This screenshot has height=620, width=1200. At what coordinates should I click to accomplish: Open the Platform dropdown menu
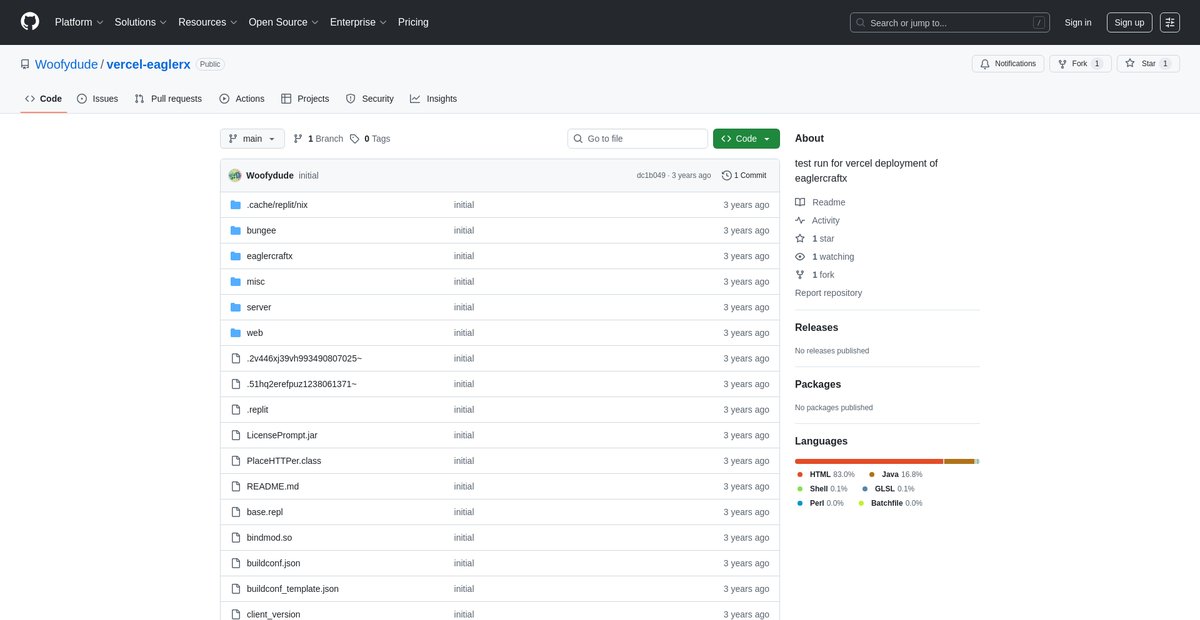point(79,22)
